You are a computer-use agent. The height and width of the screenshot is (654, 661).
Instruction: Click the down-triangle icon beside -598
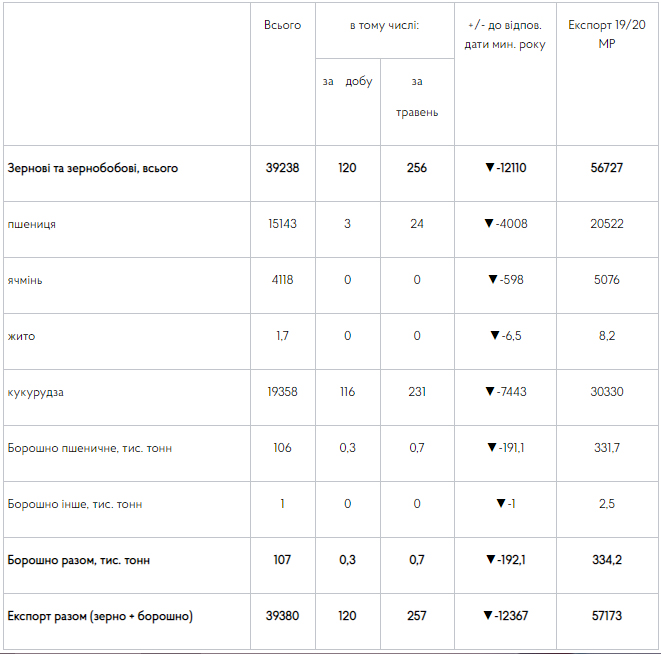(493, 279)
